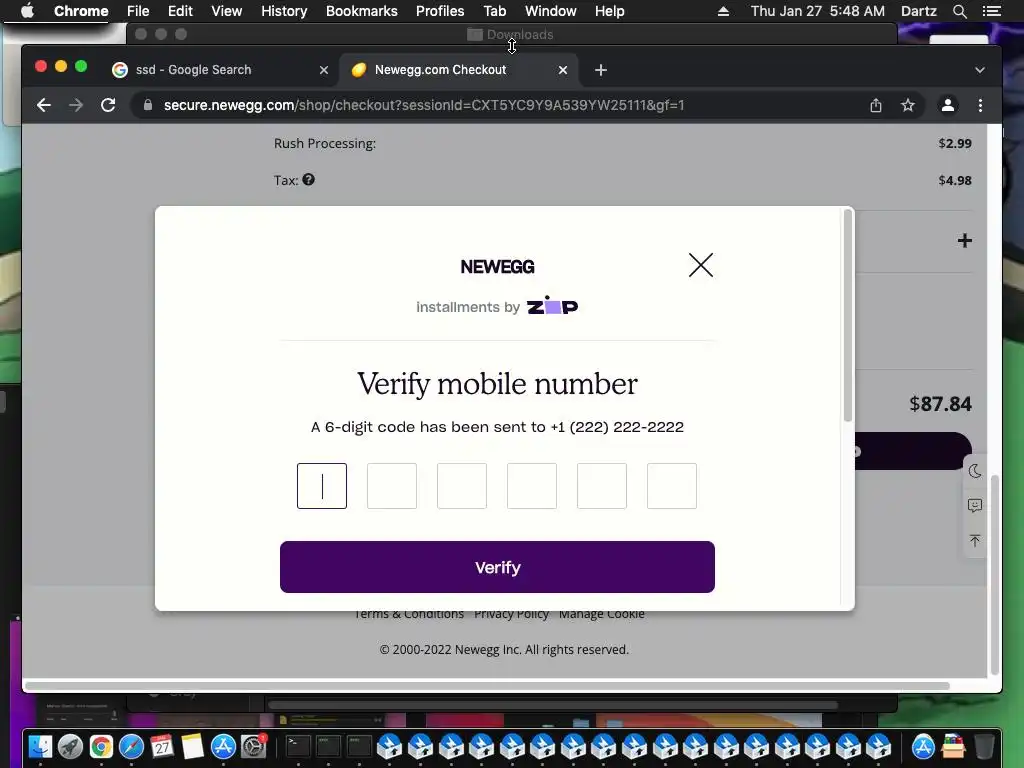Click the address bar URL

(424, 105)
